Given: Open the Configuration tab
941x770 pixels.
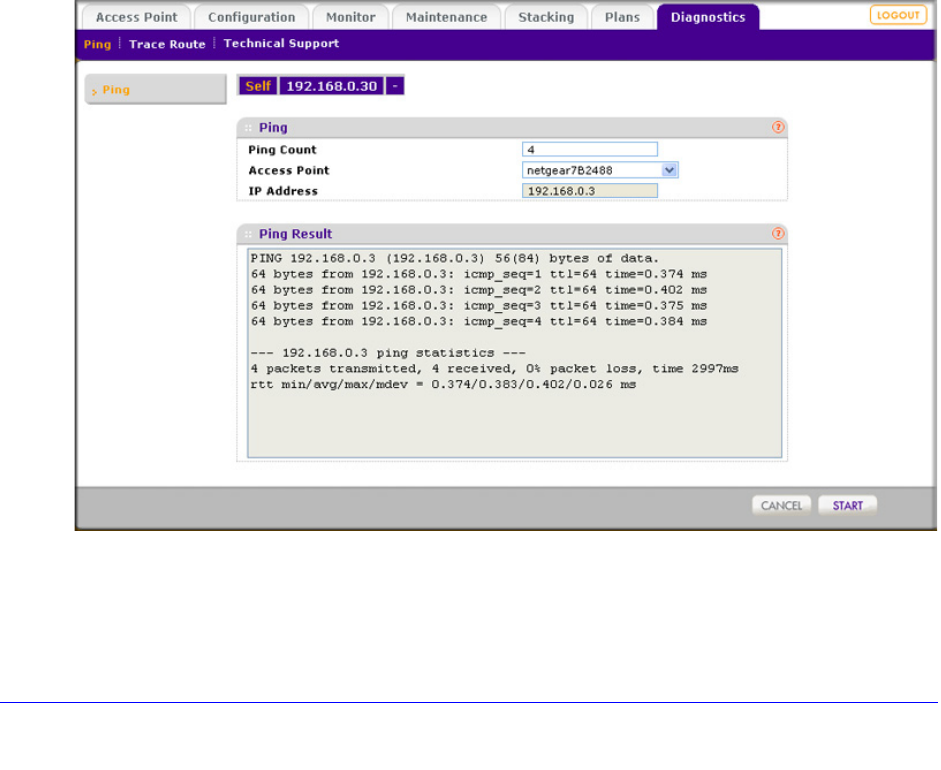Looking at the screenshot, I should 251,17.
